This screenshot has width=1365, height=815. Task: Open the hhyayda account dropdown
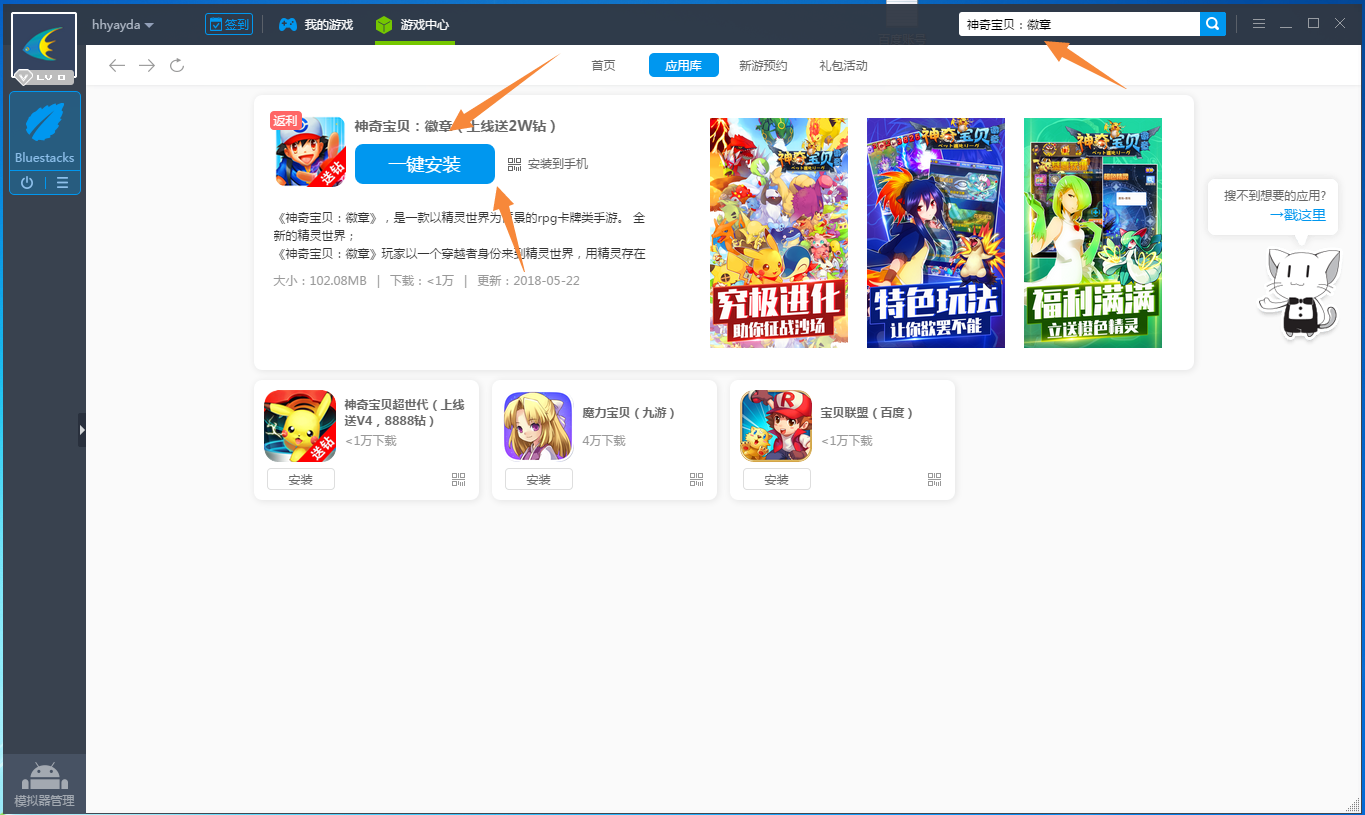(x=122, y=24)
